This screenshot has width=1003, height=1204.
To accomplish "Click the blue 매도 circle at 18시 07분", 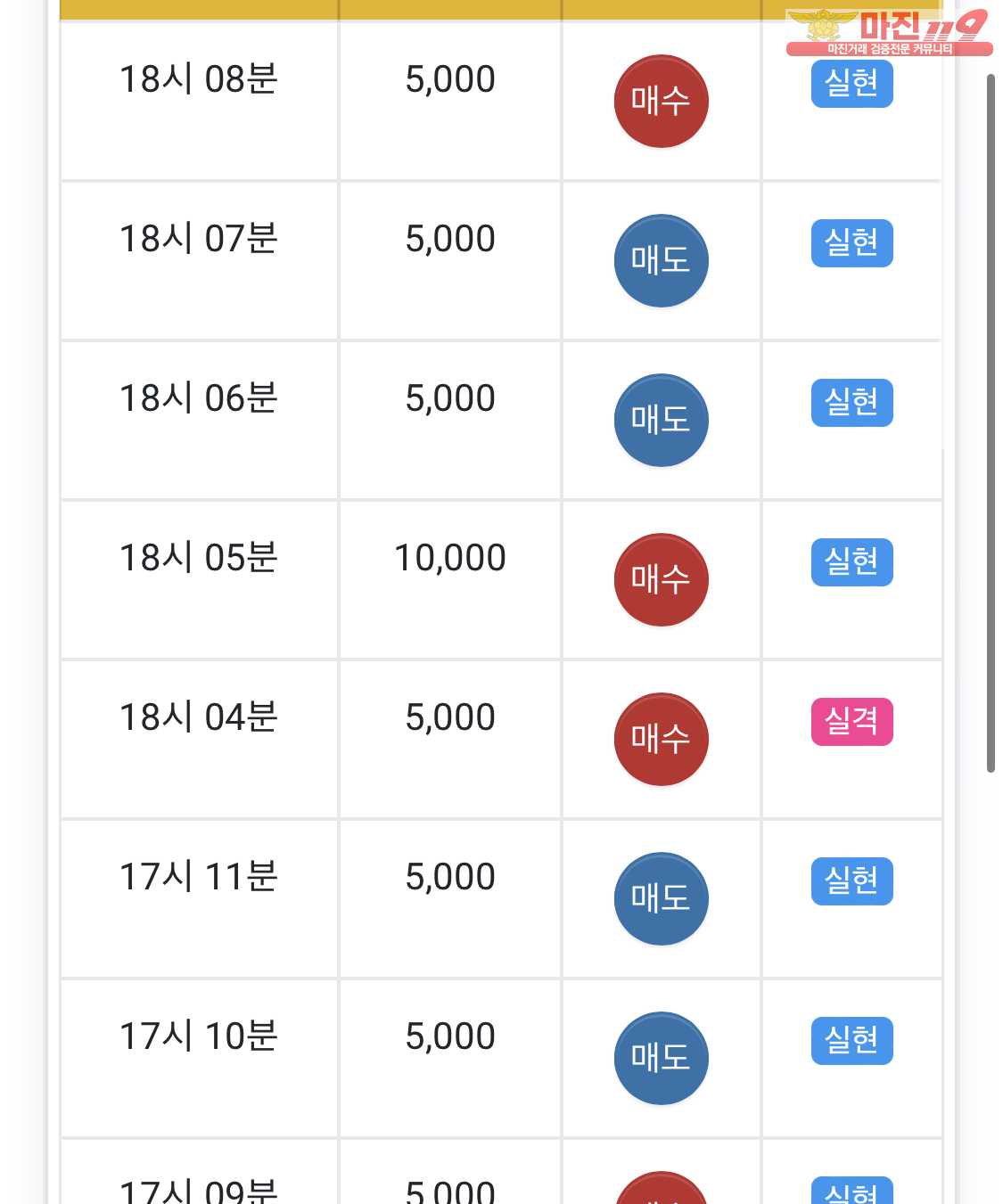I will pos(661,261).
